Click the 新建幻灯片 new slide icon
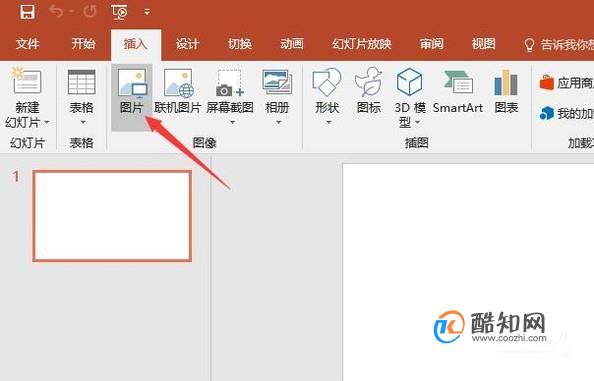Viewport: 594px width, 381px height. coord(27,81)
